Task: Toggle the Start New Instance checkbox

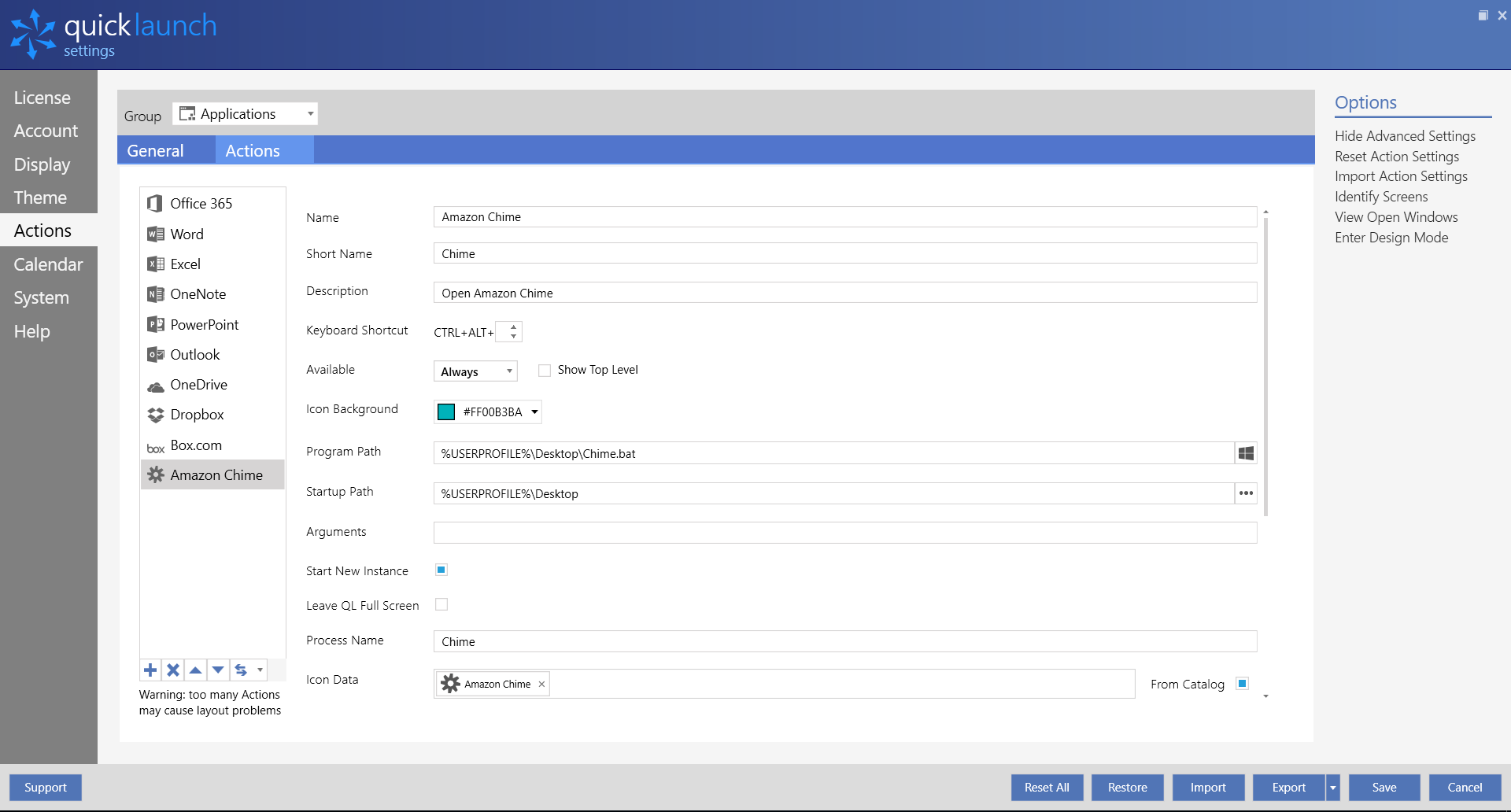Action: (x=441, y=570)
